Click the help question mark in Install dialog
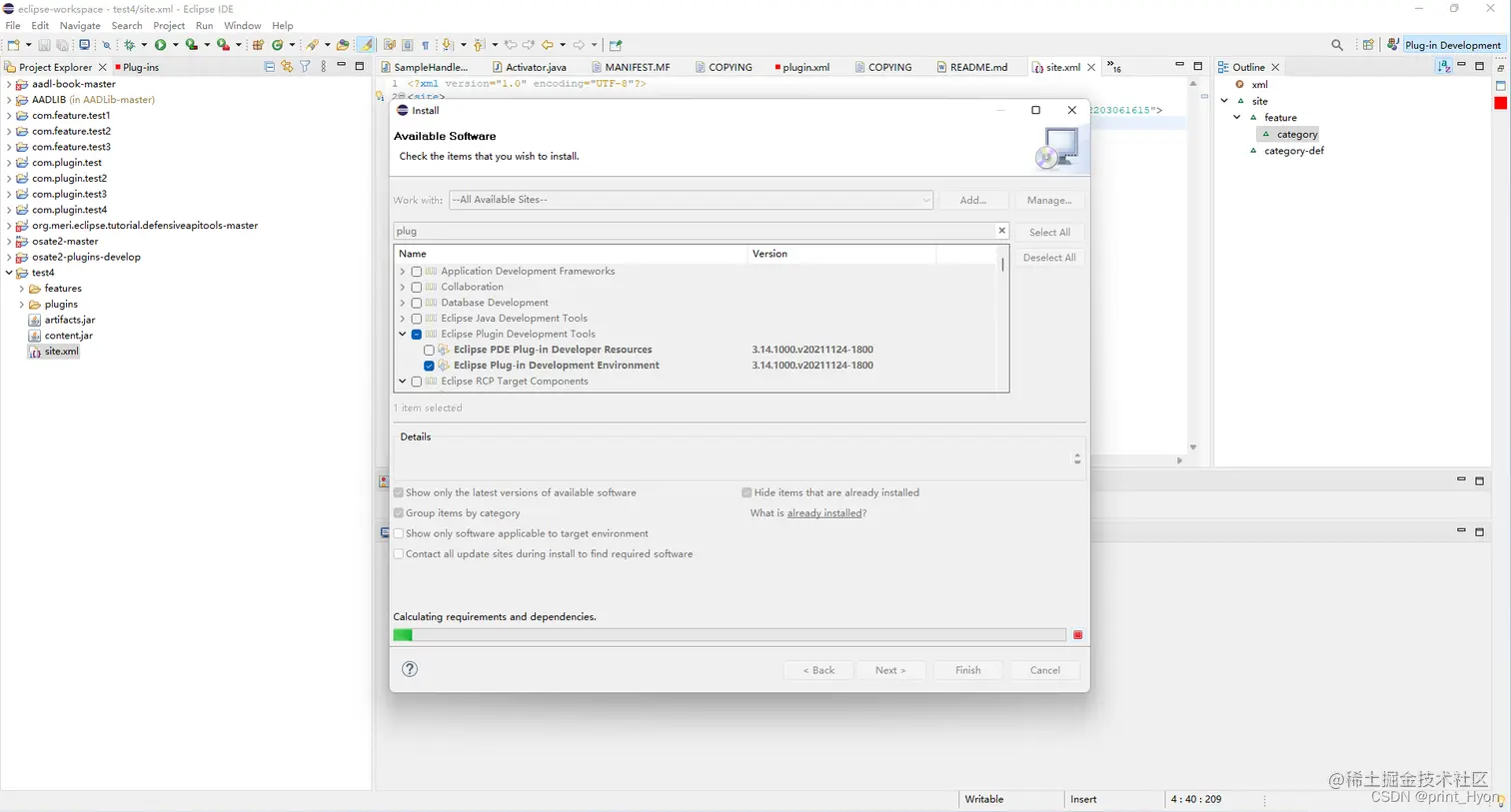Image resolution: width=1511 pixels, height=812 pixels. click(410, 669)
